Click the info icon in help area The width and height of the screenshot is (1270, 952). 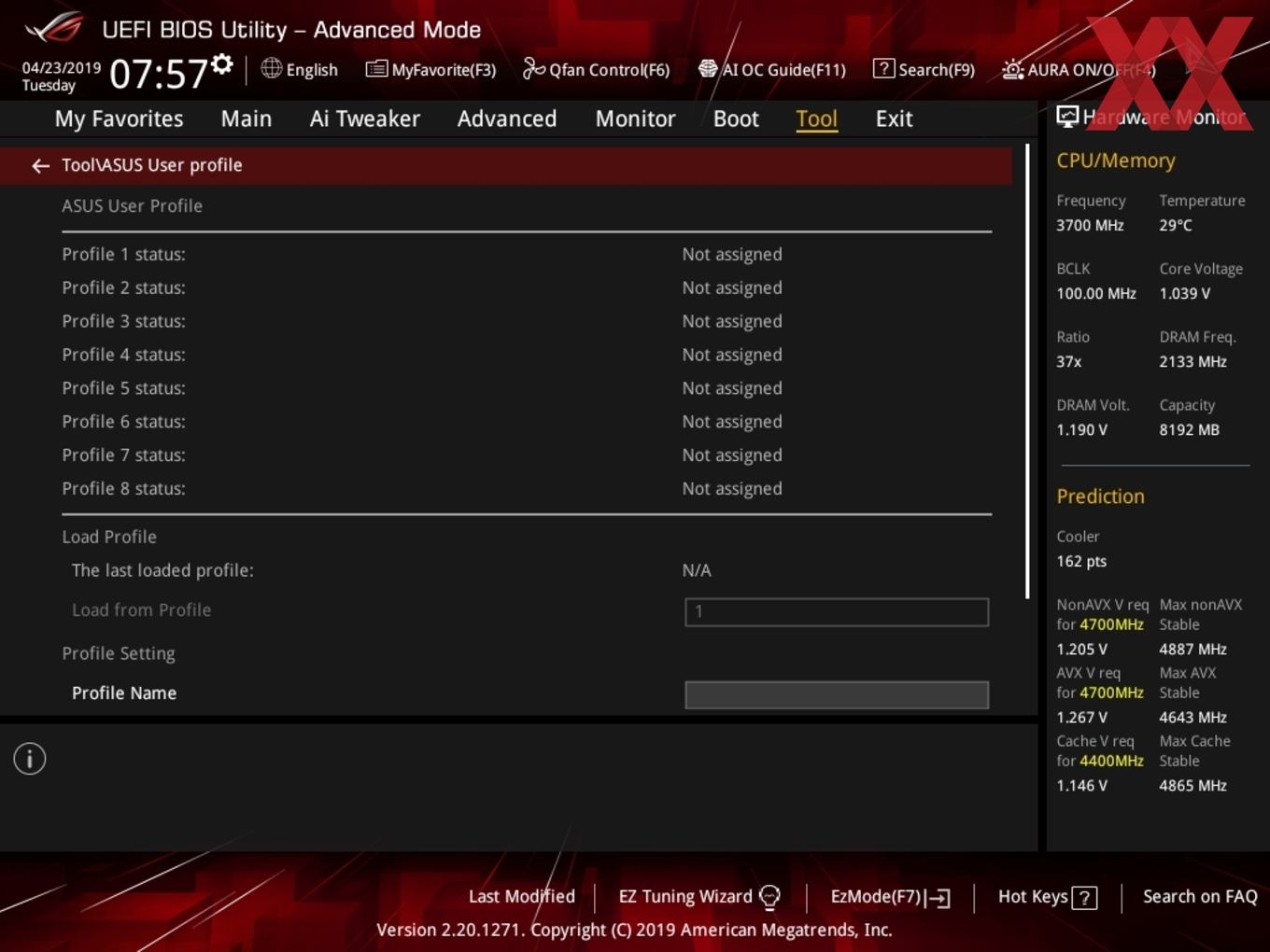point(30,759)
